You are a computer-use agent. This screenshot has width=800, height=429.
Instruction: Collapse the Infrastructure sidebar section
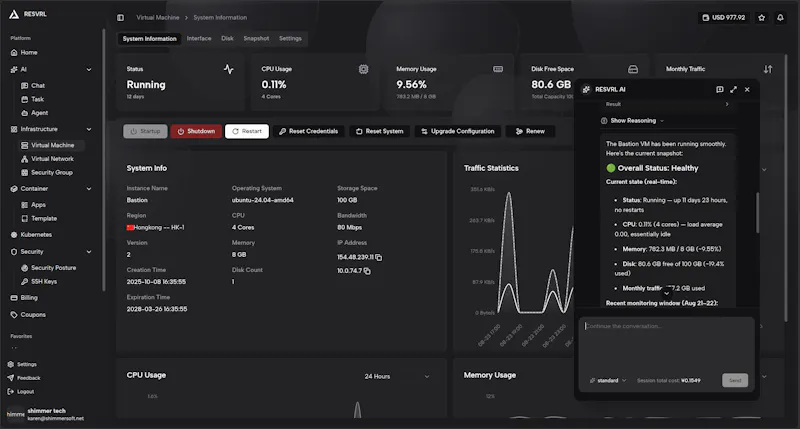point(89,130)
